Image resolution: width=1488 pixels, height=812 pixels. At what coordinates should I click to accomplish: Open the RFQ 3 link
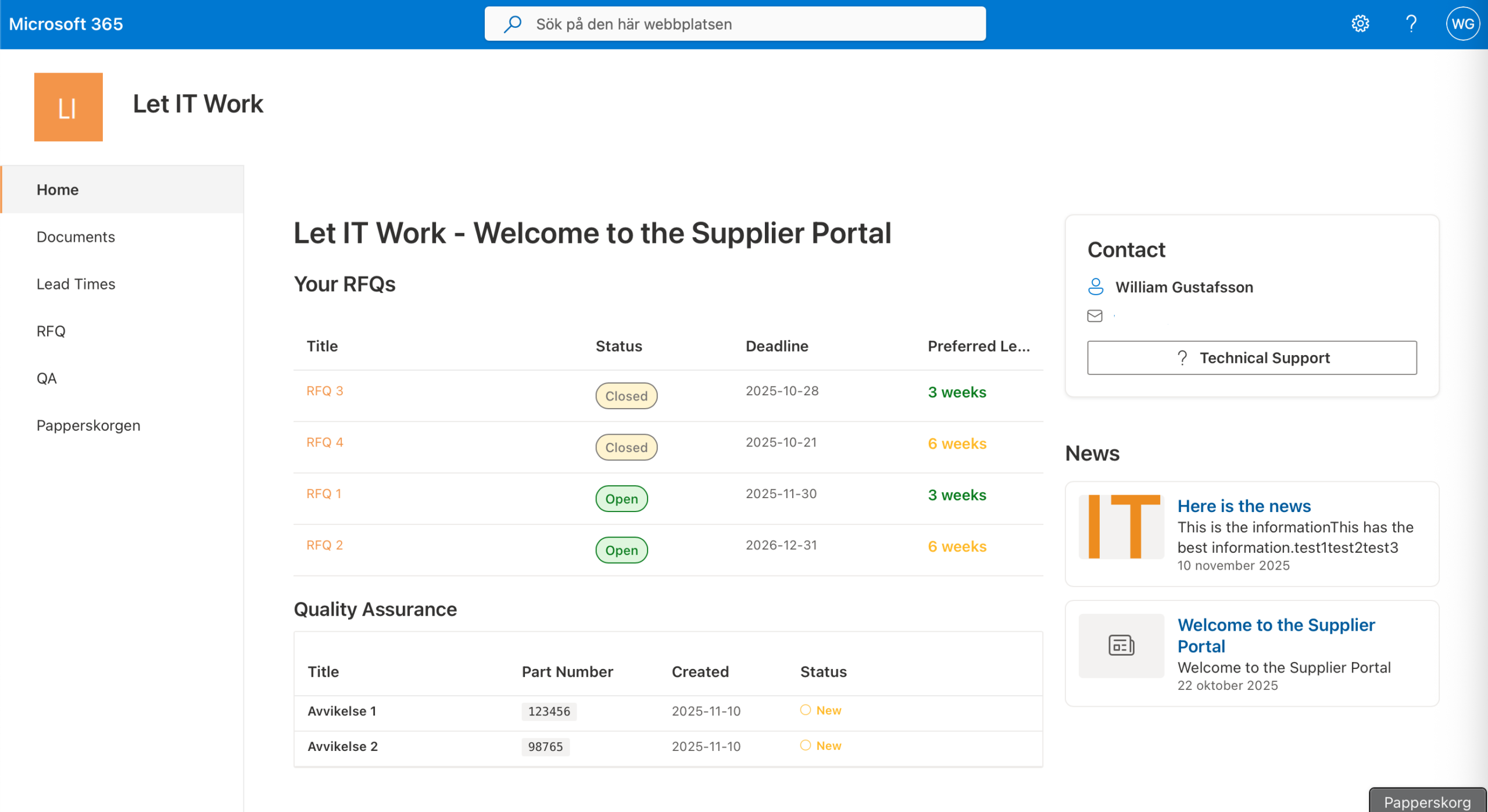(x=325, y=391)
